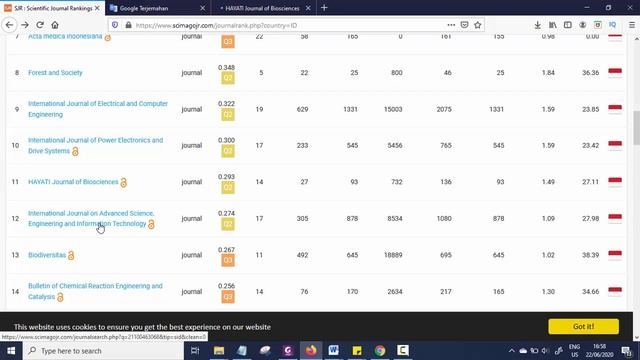Viewport: 640px width, 360px height.
Task: Show the sidebars
Action: click(568, 25)
